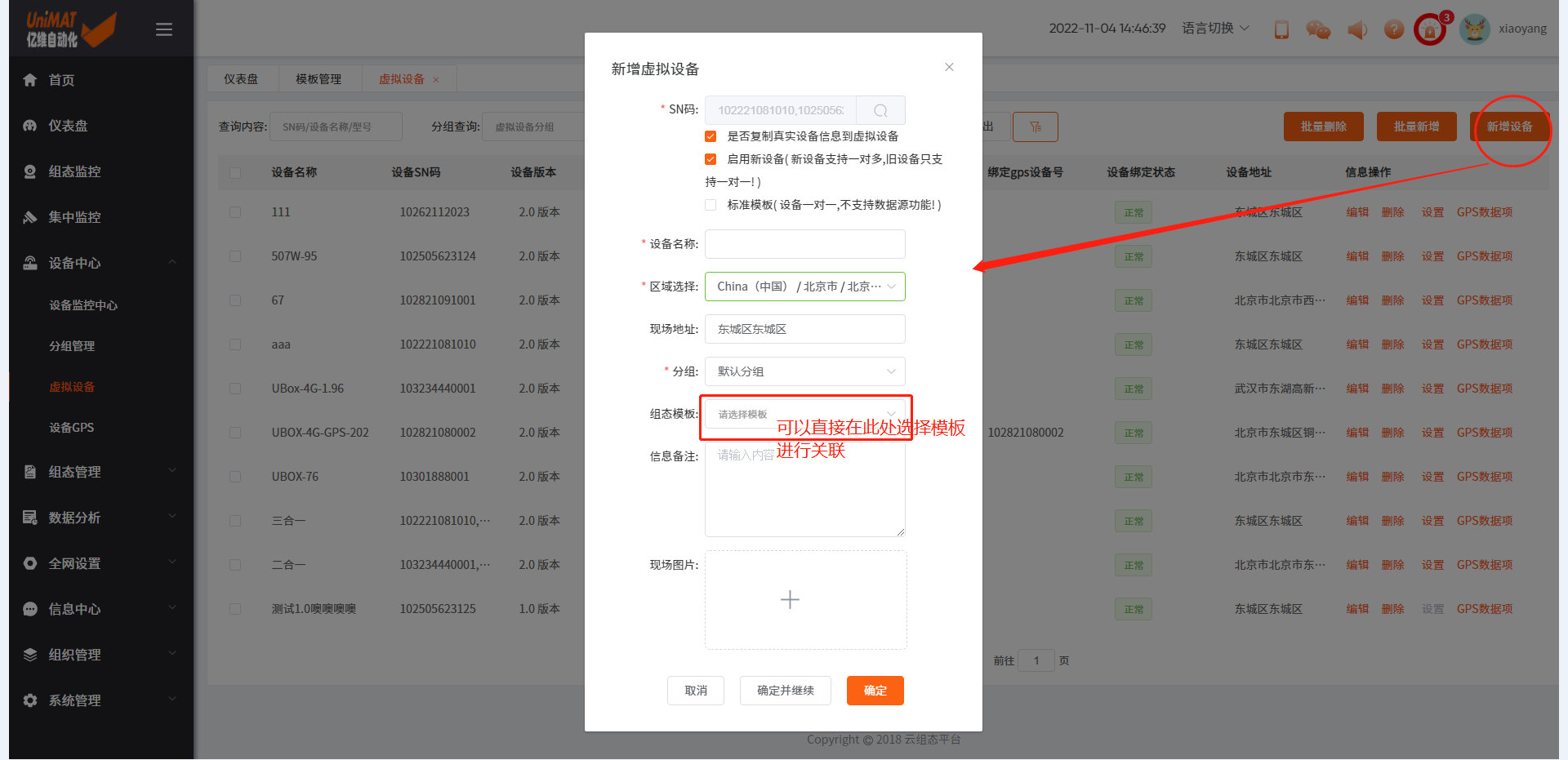Open the 组态模板 template dropdown
This screenshot has height=760, width=1568.
point(804,414)
